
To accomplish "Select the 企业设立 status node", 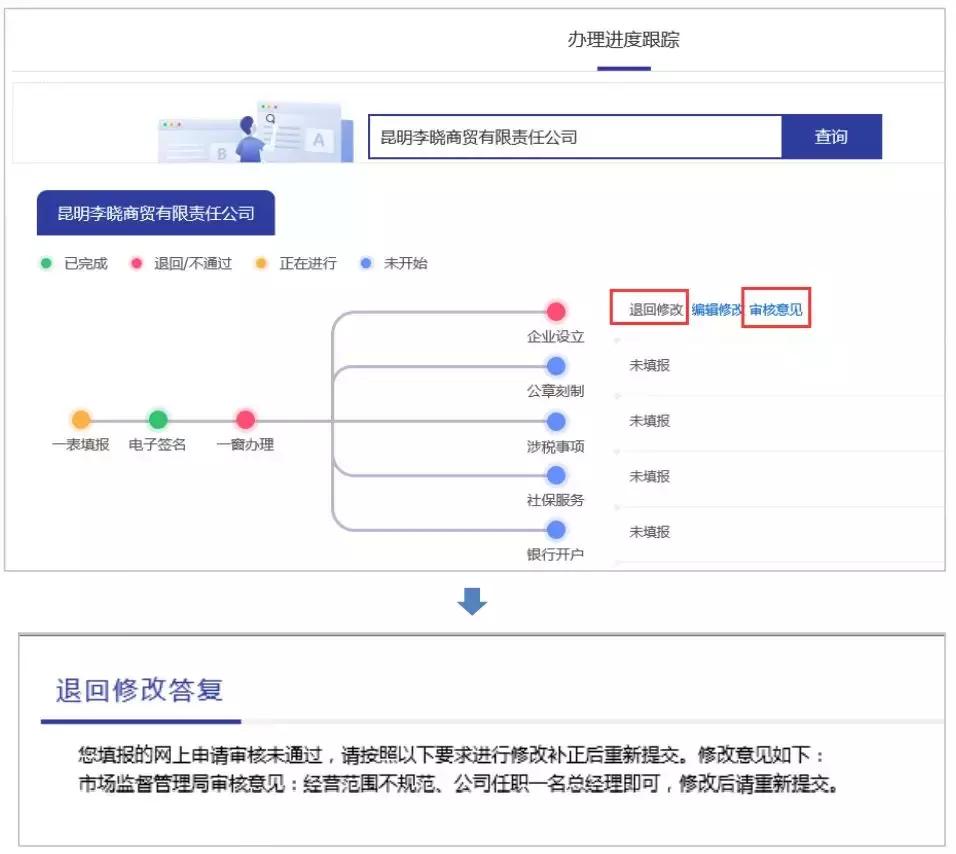I will [x=556, y=311].
